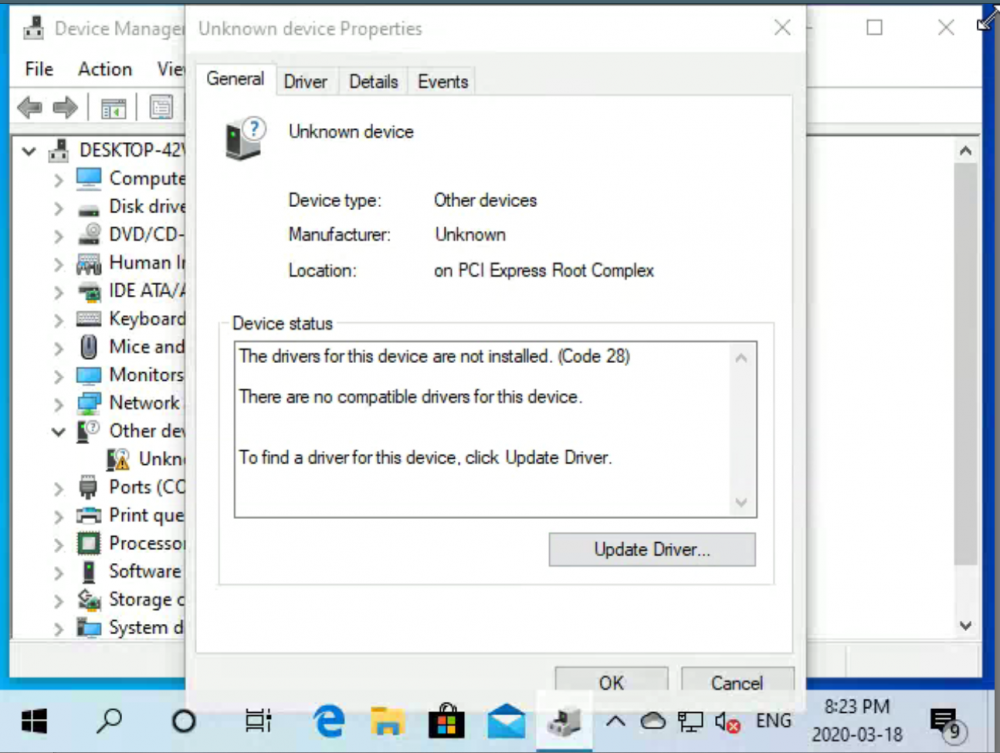Click the DESKTOP computer root node icon
Screen dimensions: 1000x753
tap(59, 150)
